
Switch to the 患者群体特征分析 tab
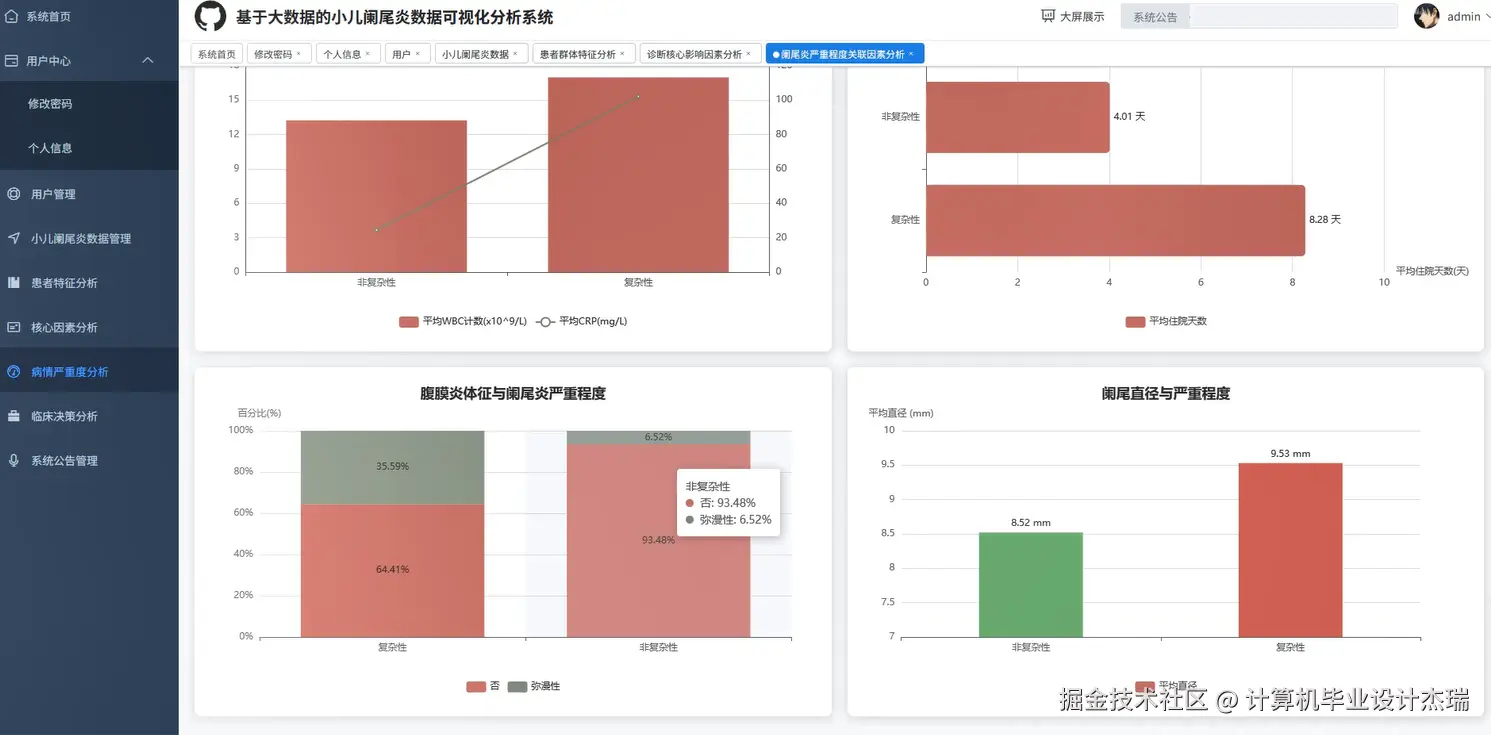[584, 54]
